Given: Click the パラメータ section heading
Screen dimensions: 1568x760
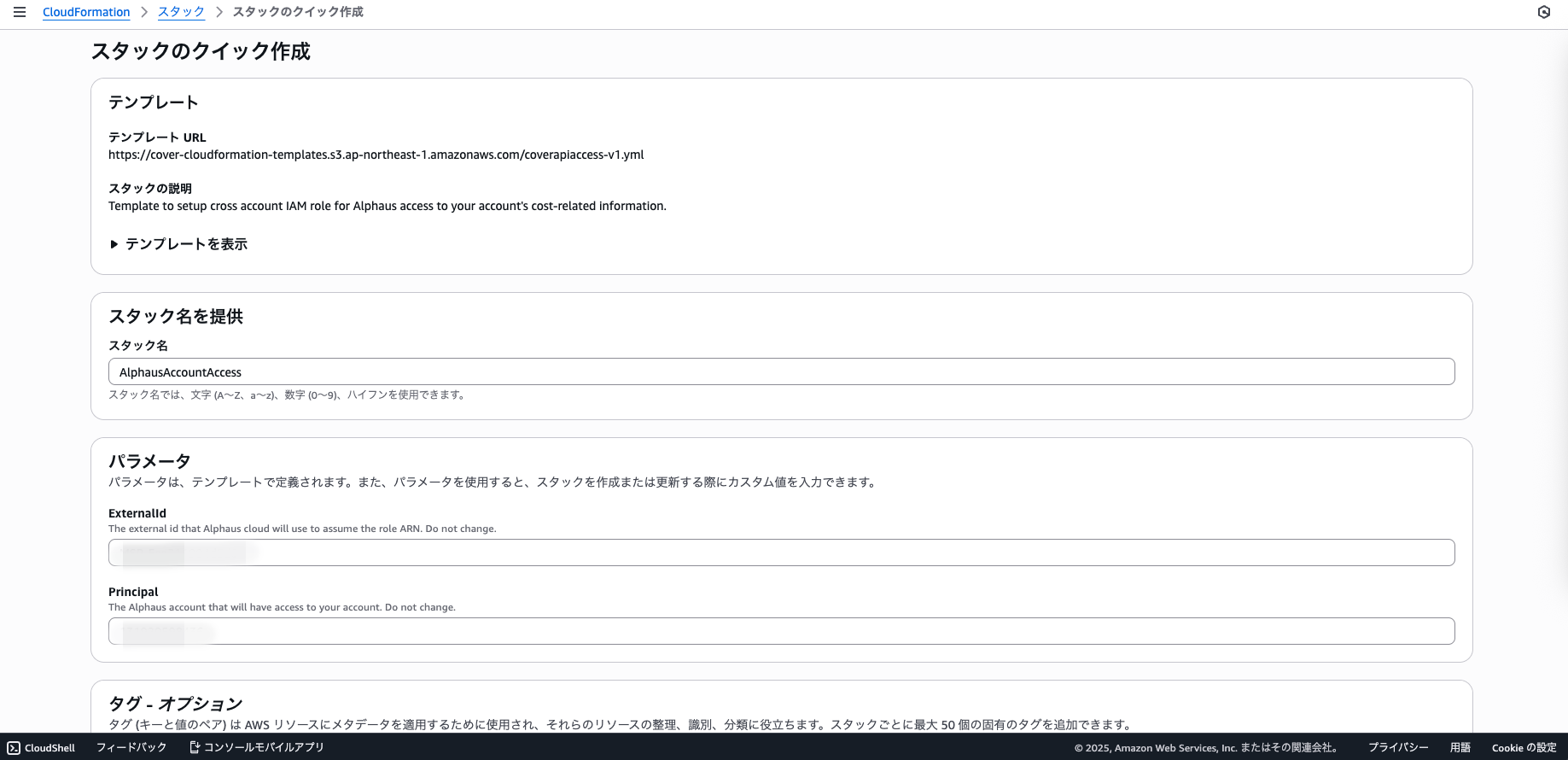Looking at the screenshot, I should (149, 461).
